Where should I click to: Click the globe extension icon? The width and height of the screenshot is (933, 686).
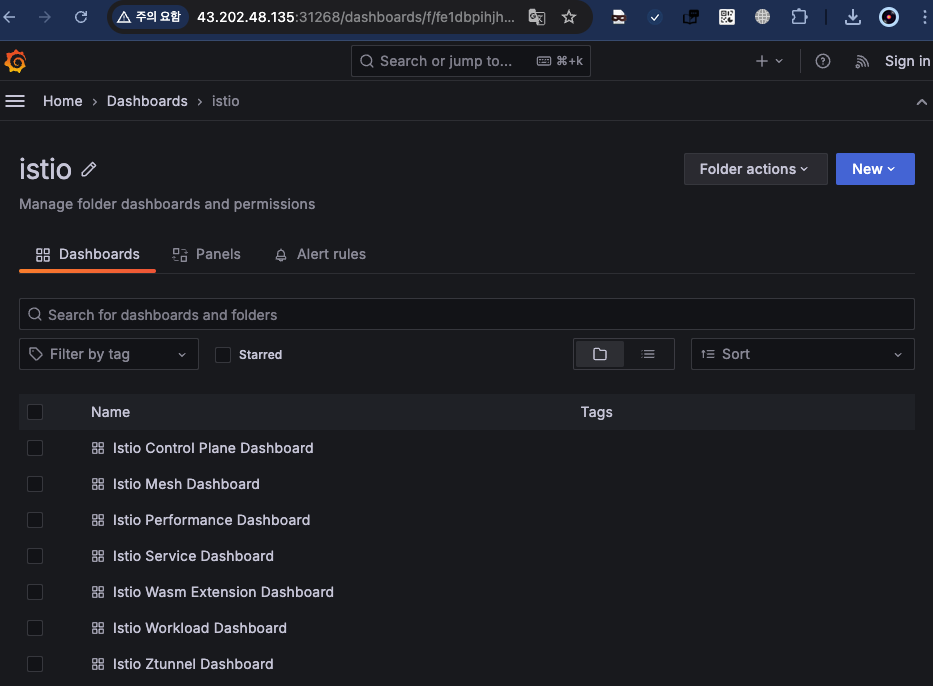(x=762, y=17)
